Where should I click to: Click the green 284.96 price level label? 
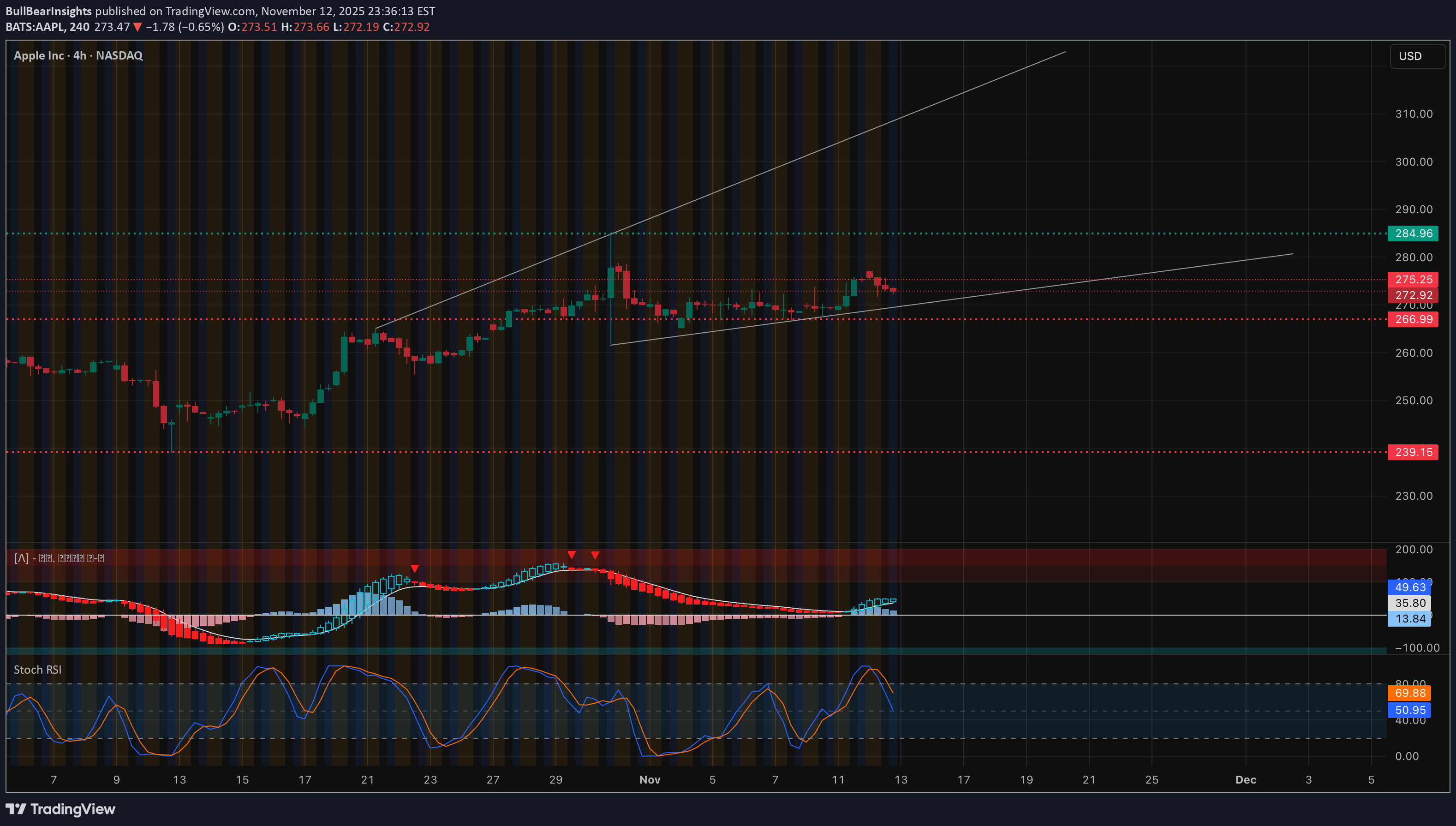click(x=1412, y=233)
